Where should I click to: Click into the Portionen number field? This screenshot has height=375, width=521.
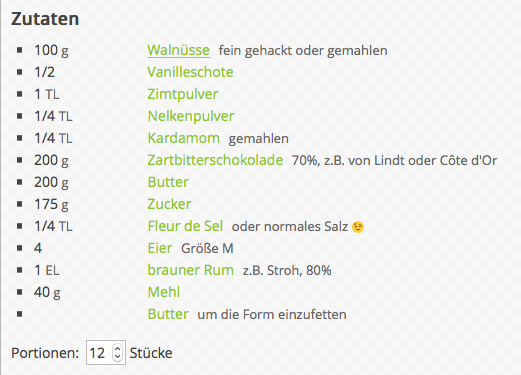pyautogui.click(x=106, y=353)
